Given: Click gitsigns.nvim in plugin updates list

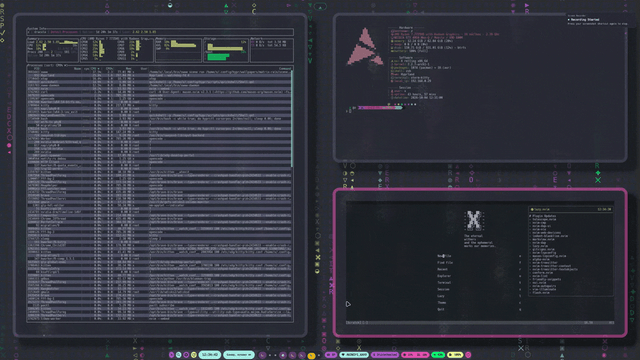Looking at the screenshot, I should point(543,249).
